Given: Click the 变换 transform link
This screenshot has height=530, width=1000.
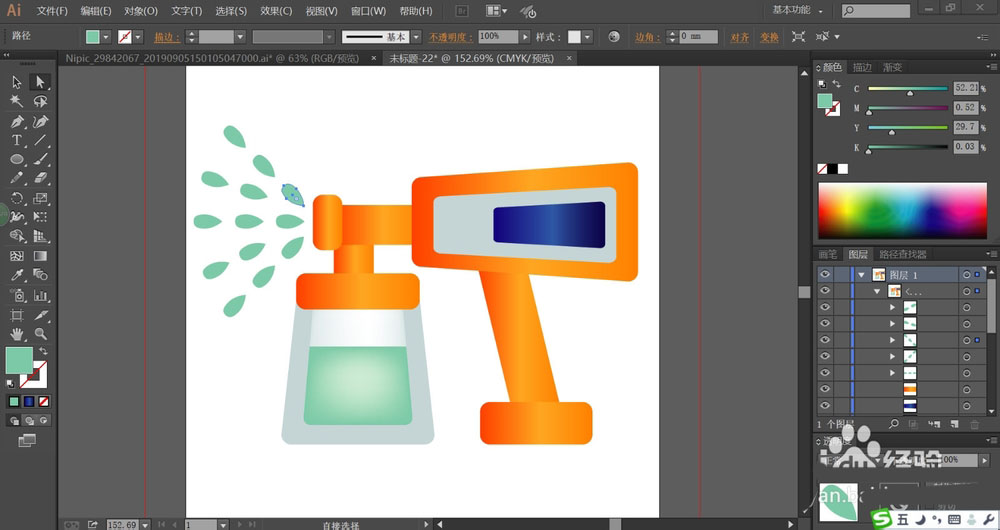Looking at the screenshot, I should tap(769, 37).
